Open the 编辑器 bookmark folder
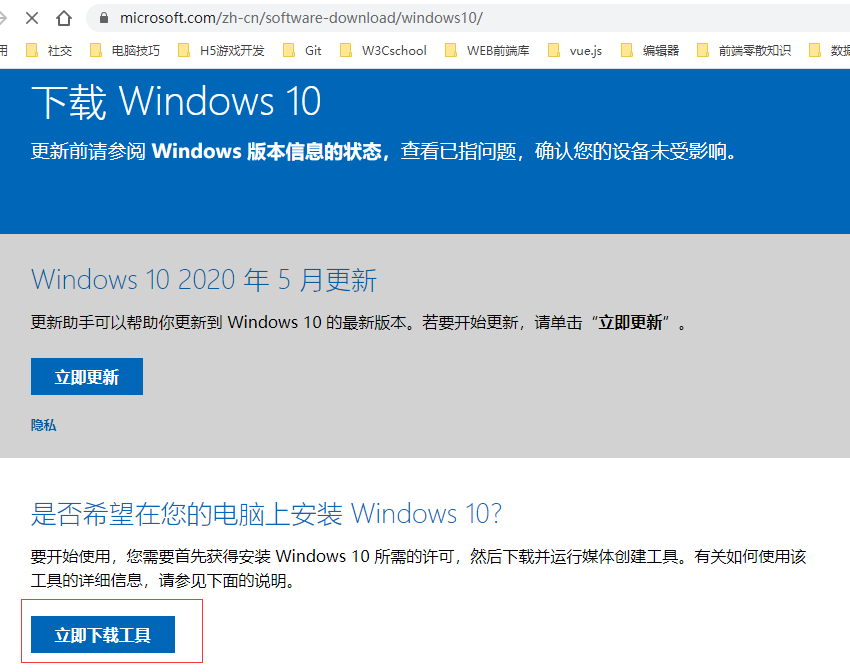 click(651, 50)
